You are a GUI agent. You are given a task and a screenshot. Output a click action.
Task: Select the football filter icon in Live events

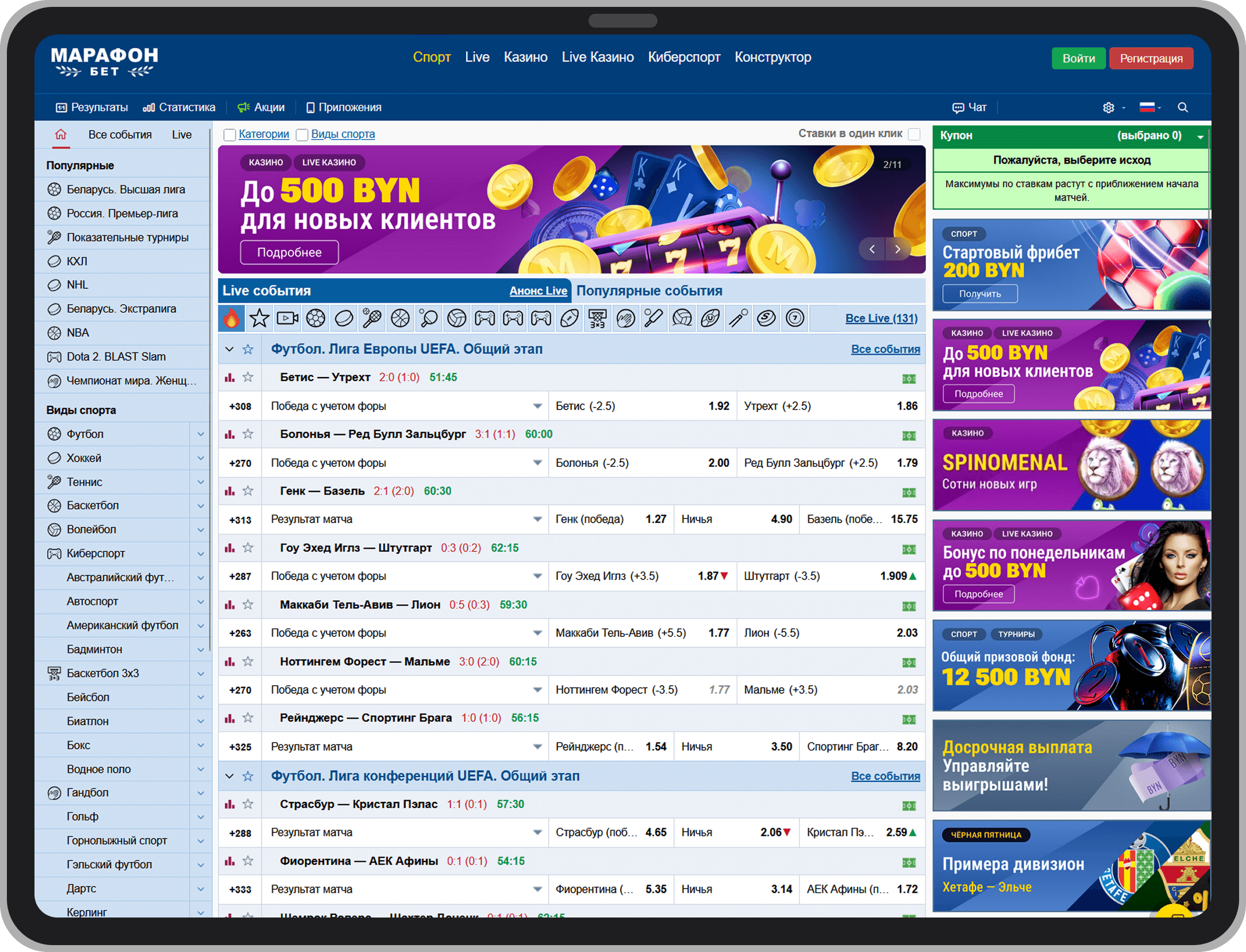316,318
